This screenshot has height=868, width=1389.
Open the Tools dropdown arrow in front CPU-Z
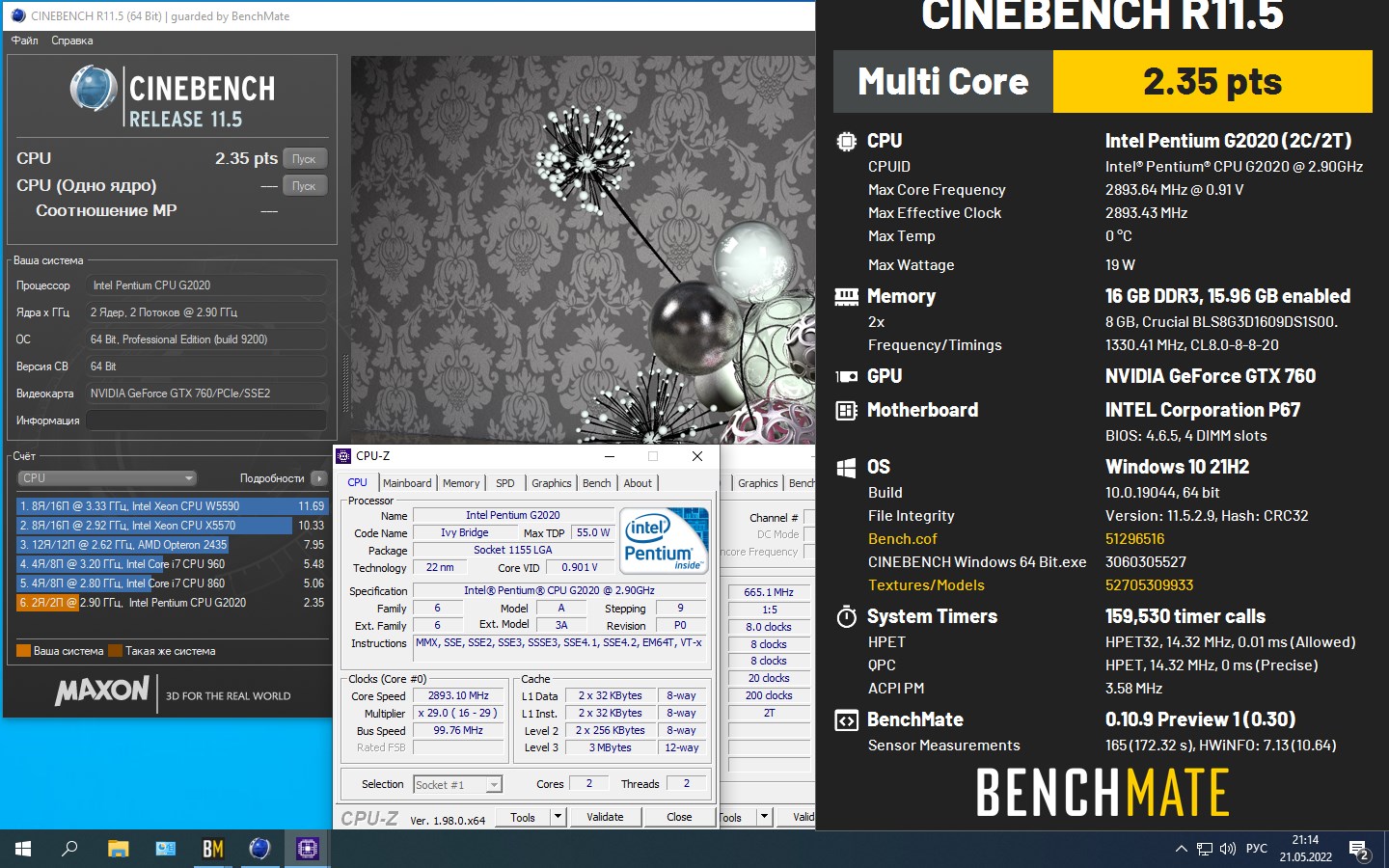tap(558, 817)
